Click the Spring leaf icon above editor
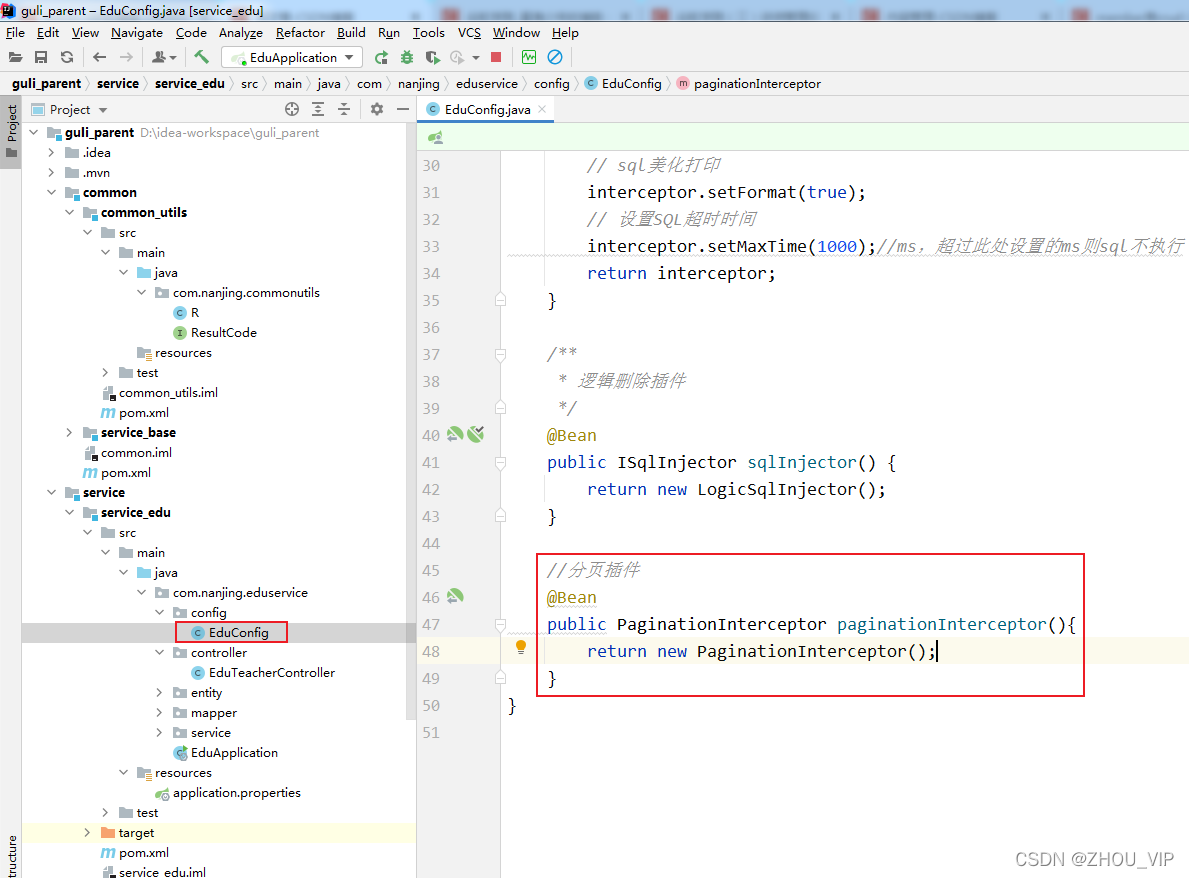Image resolution: width=1189 pixels, height=878 pixels. [435, 138]
